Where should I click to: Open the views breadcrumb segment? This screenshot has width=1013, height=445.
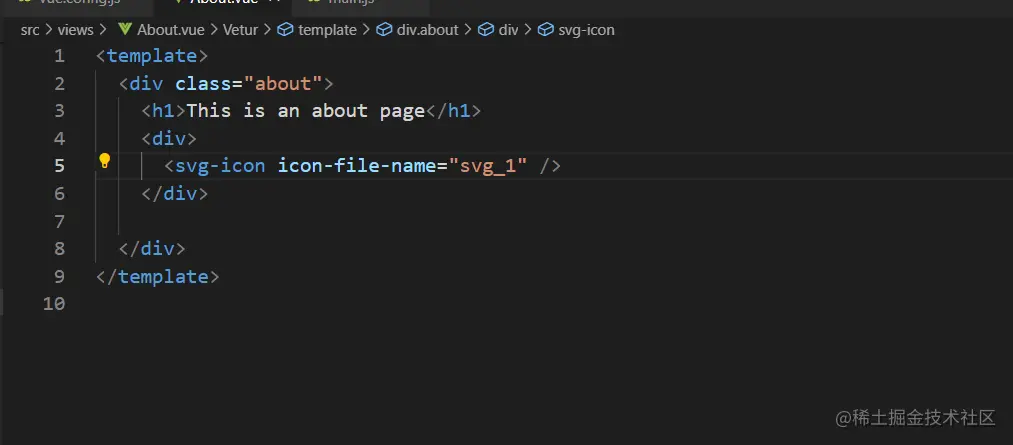pyautogui.click(x=76, y=30)
